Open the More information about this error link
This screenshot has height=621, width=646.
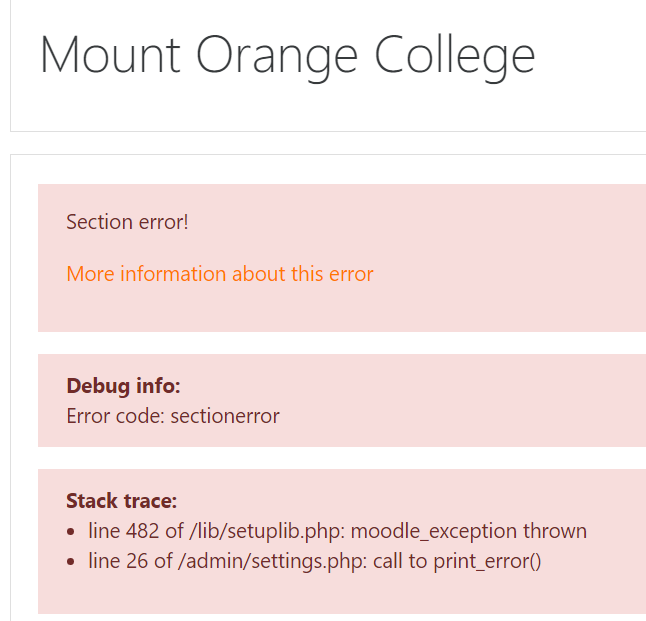pos(220,274)
